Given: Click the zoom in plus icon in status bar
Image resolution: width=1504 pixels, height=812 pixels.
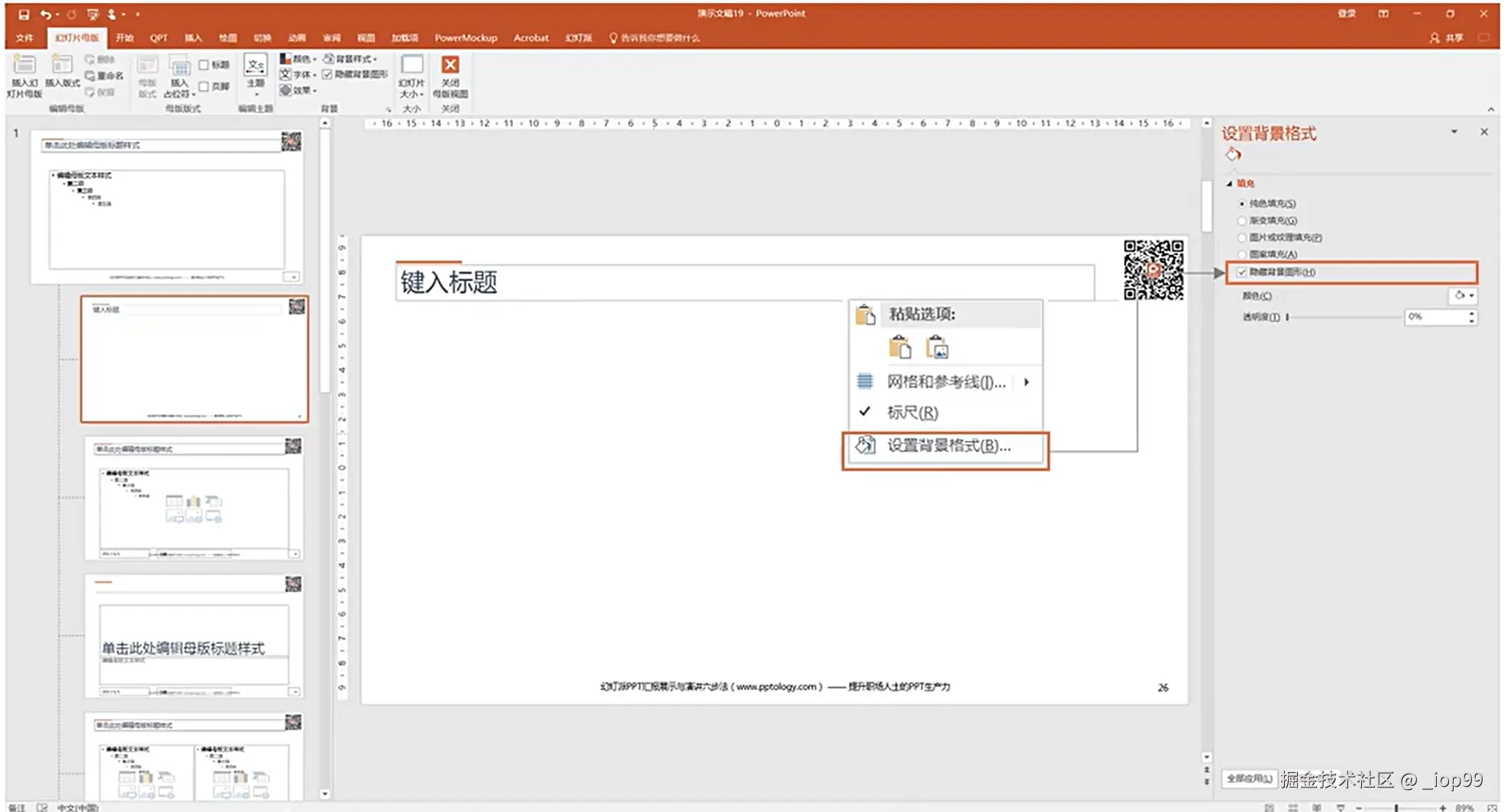Looking at the screenshot, I should click(x=1442, y=807).
